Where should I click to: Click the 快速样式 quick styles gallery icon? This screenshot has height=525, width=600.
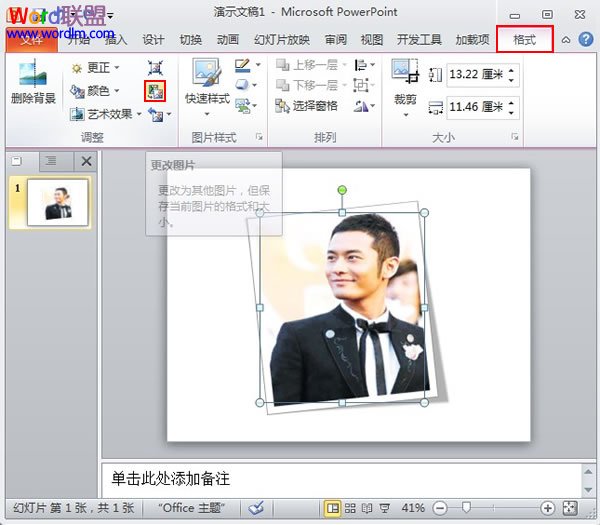pyautogui.click(x=207, y=72)
